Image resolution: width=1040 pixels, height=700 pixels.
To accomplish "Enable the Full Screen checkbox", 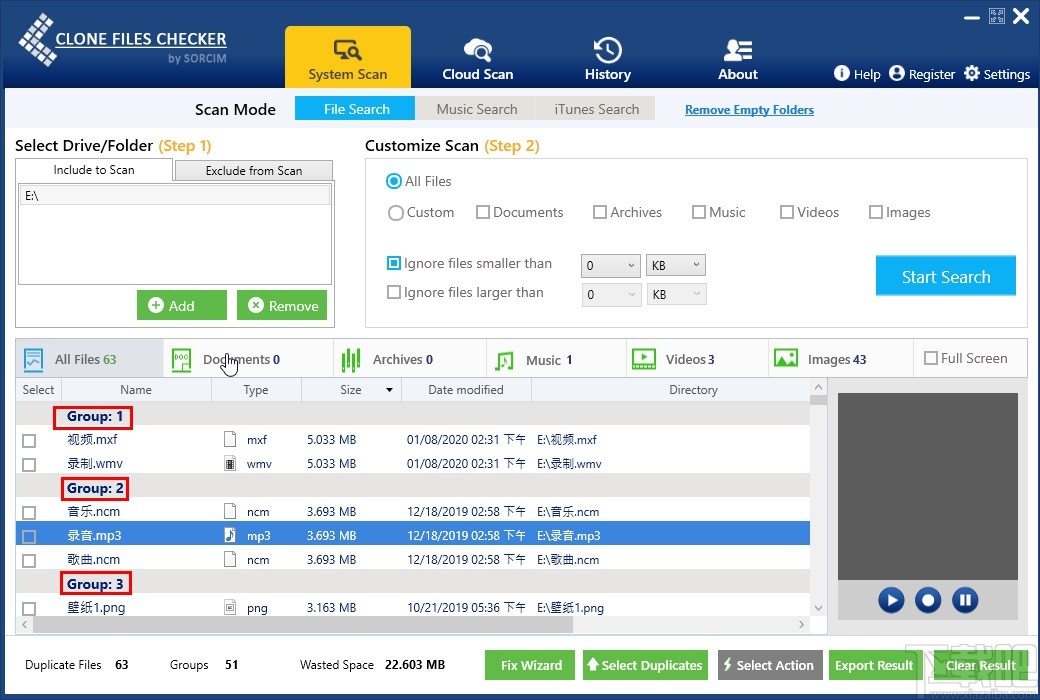I will tap(931, 359).
